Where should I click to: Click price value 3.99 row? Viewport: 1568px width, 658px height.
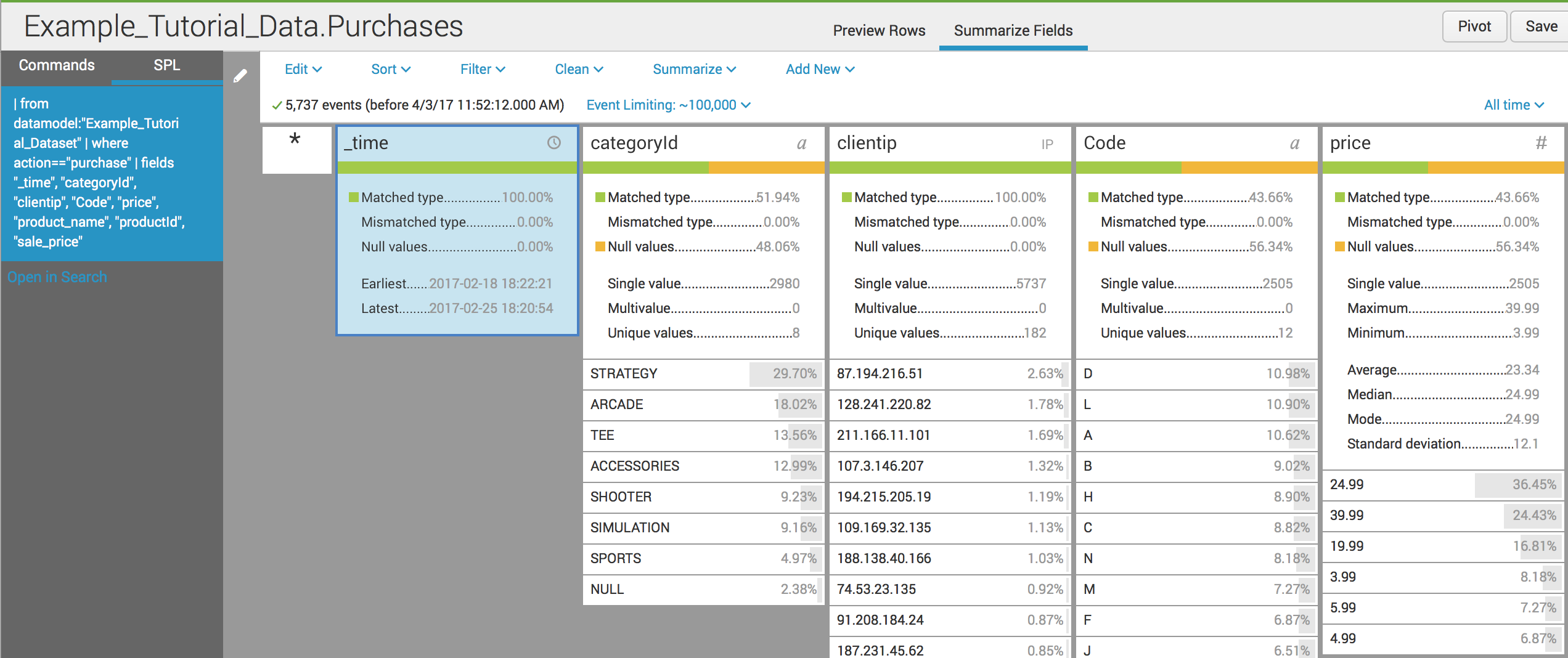click(1443, 577)
